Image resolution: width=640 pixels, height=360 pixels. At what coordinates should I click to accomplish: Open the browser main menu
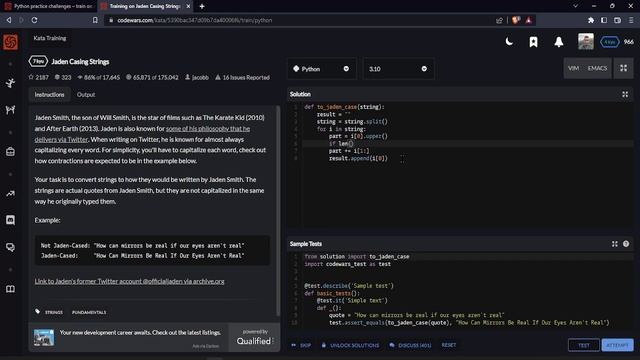coord(631,20)
